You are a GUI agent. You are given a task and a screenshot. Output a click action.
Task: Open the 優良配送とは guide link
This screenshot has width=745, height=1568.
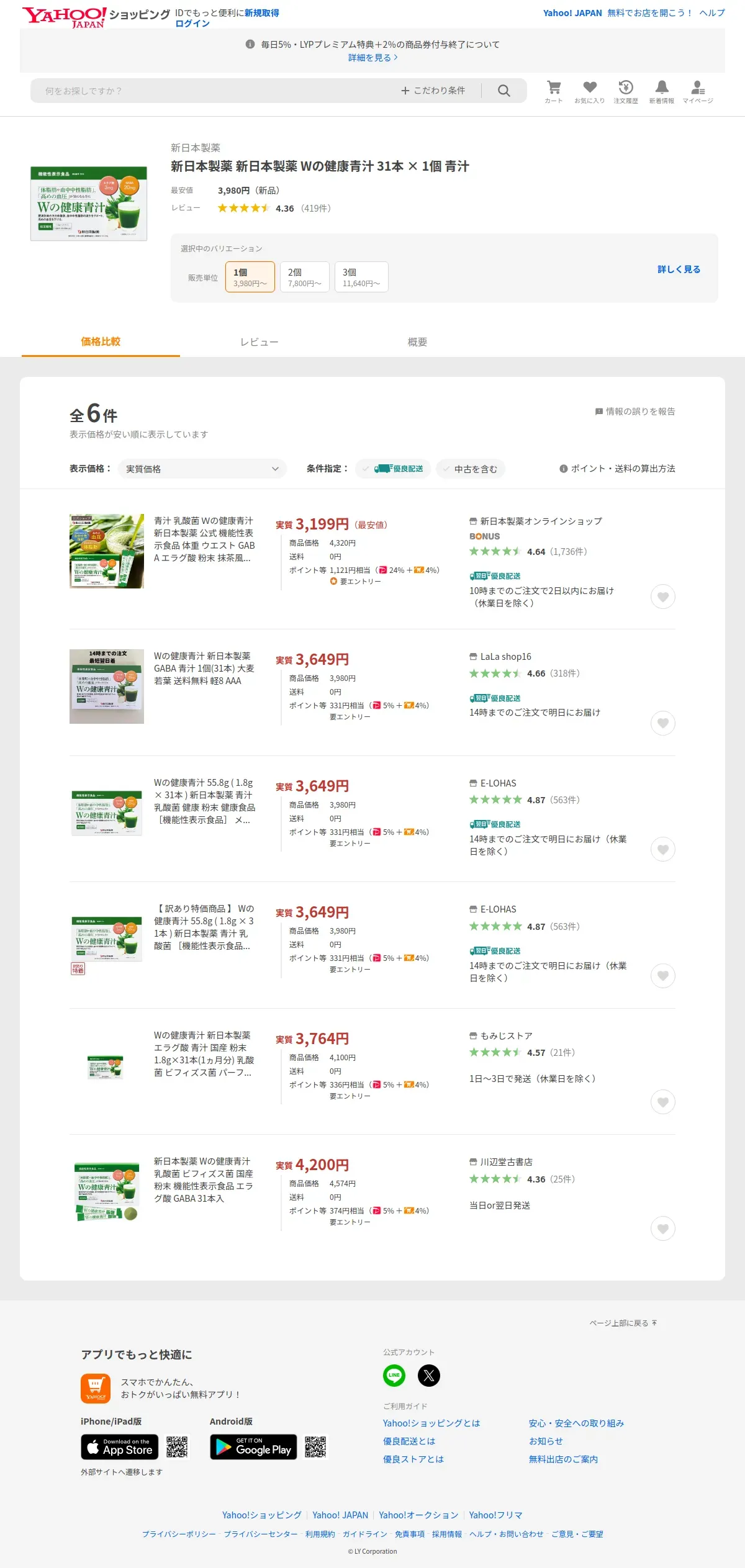click(x=409, y=1441)
